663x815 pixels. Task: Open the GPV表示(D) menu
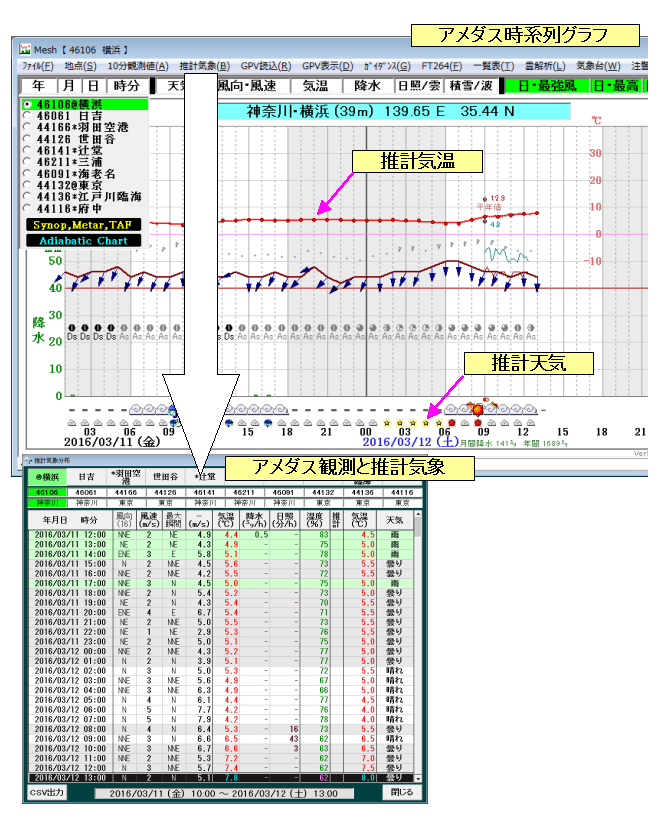click(327, 66)
